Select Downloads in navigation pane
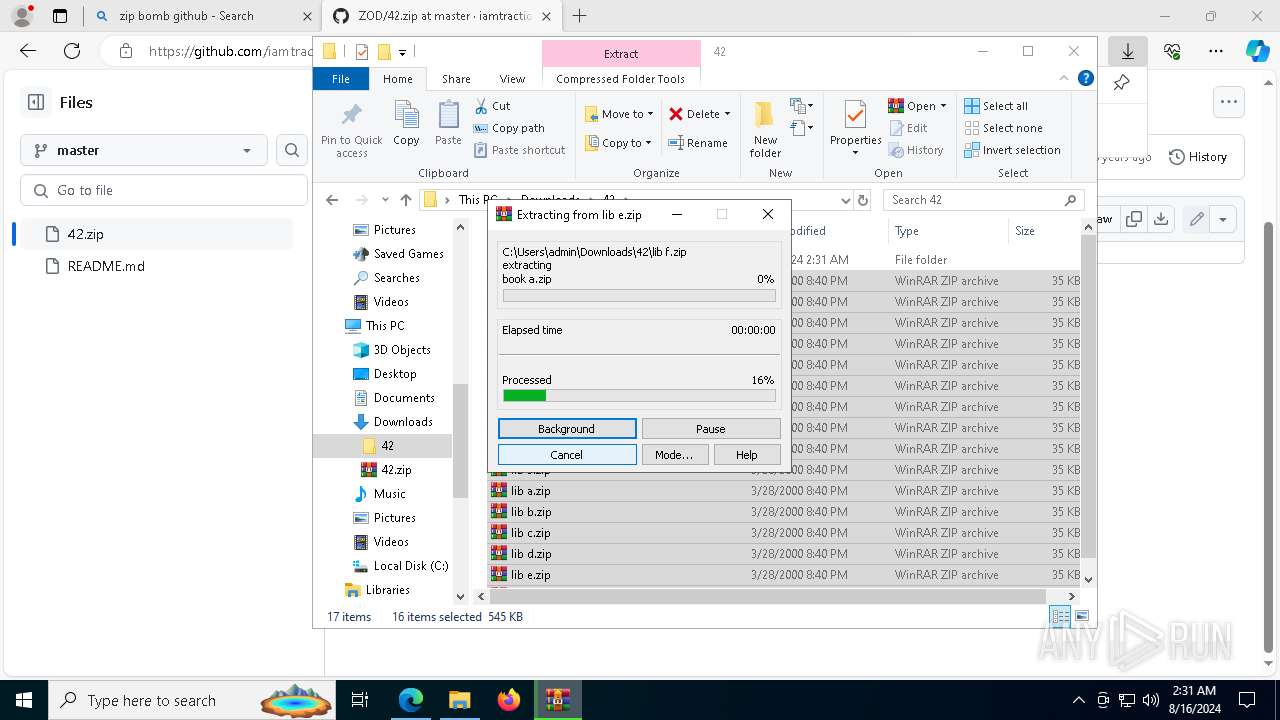1280x720 pixels. tap(403, 422)
